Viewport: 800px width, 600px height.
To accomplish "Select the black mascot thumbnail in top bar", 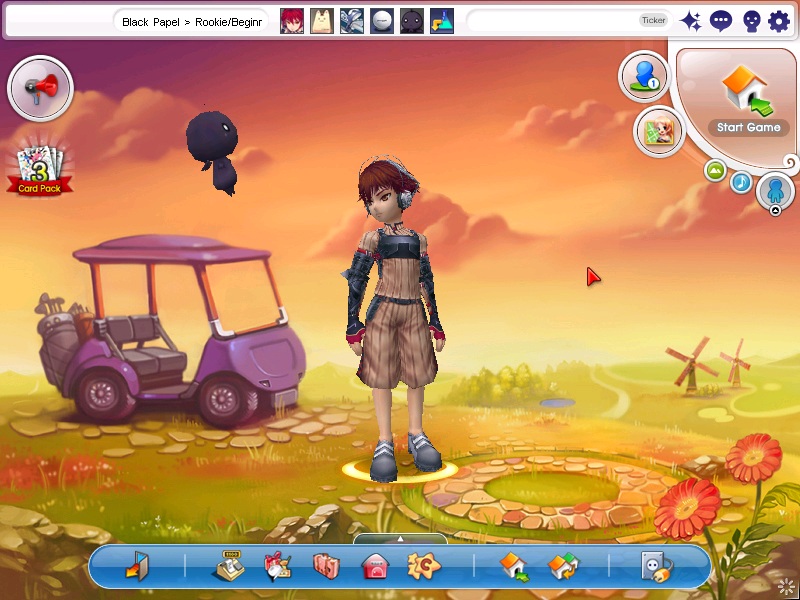I will [x=412, y=21].
